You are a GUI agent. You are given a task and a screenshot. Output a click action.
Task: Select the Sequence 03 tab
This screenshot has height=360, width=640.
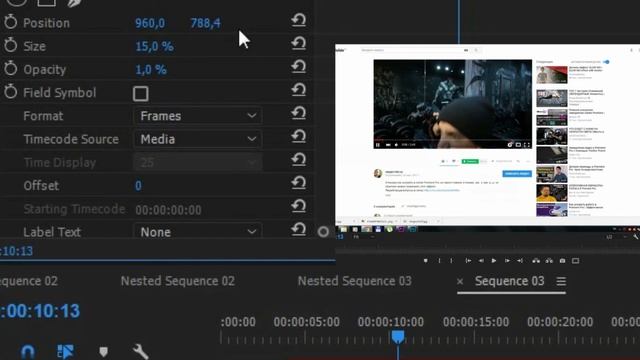[x=509, y=281]
